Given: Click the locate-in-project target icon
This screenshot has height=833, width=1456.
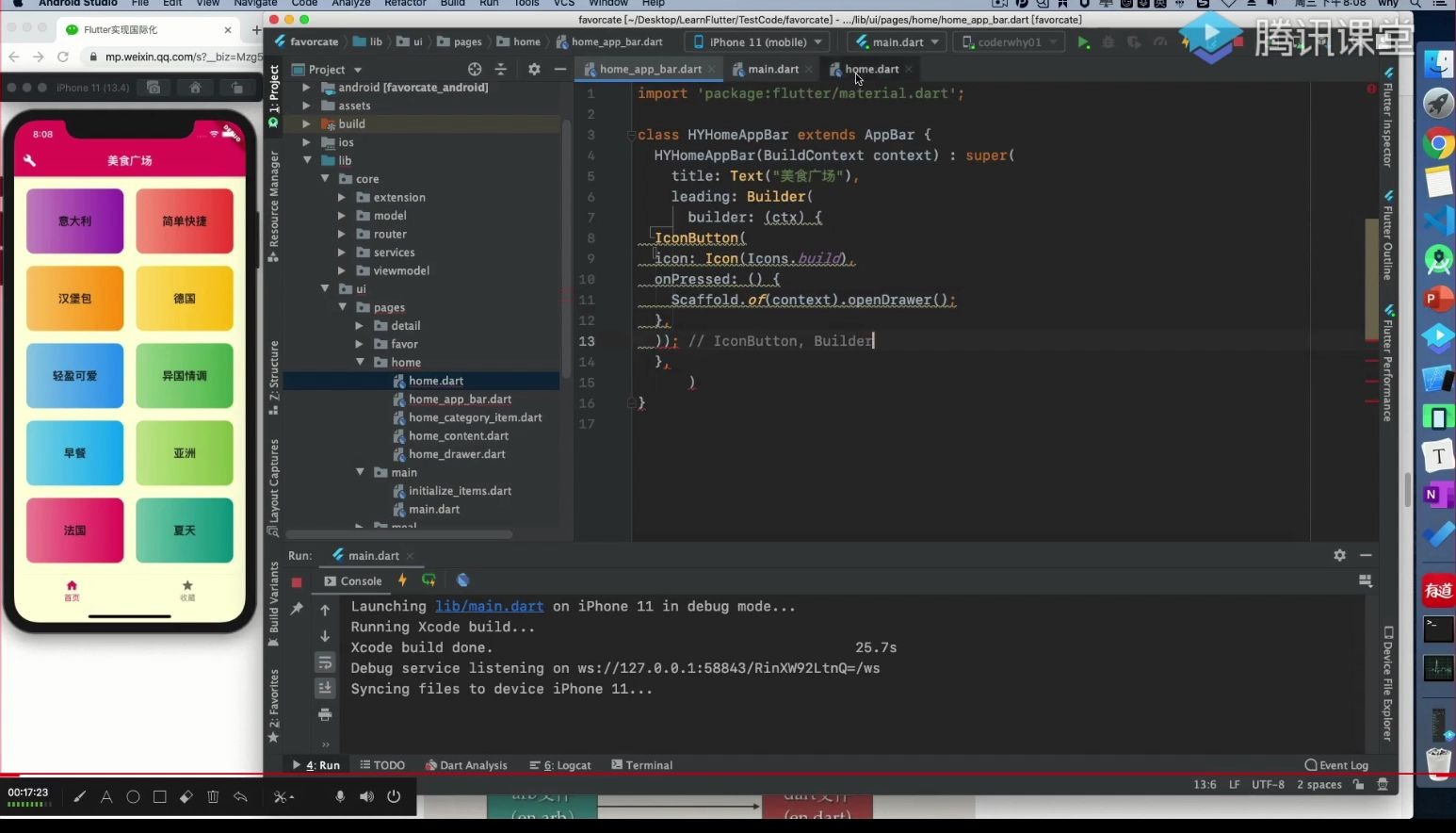Looking at the screenshot, I should tap(475, 69).
